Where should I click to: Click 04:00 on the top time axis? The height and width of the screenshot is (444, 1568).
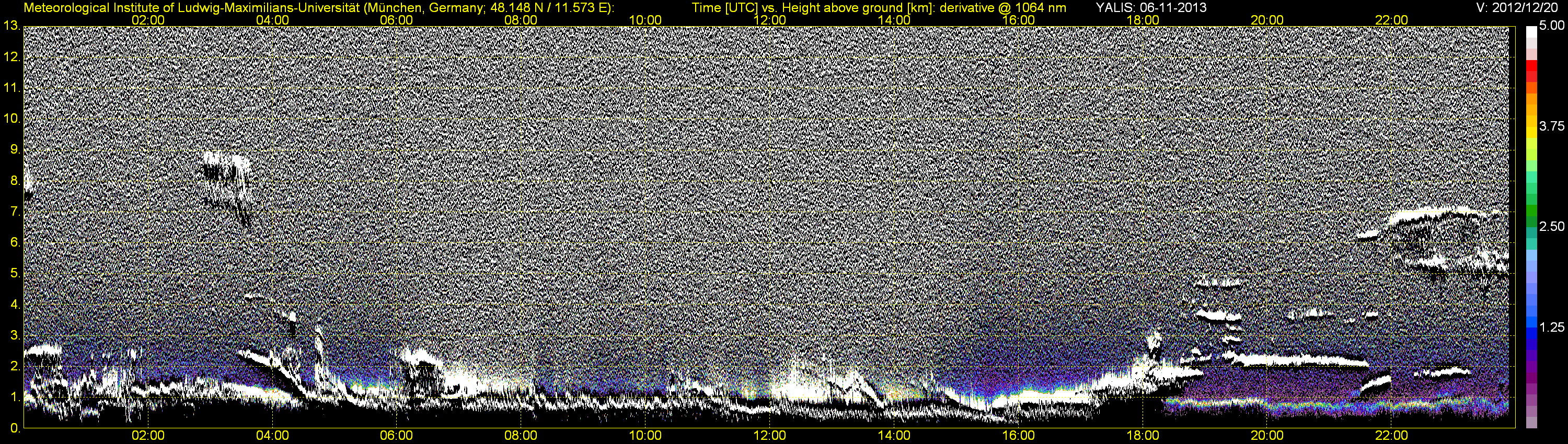pyautogui.click(x=272, y=20)
